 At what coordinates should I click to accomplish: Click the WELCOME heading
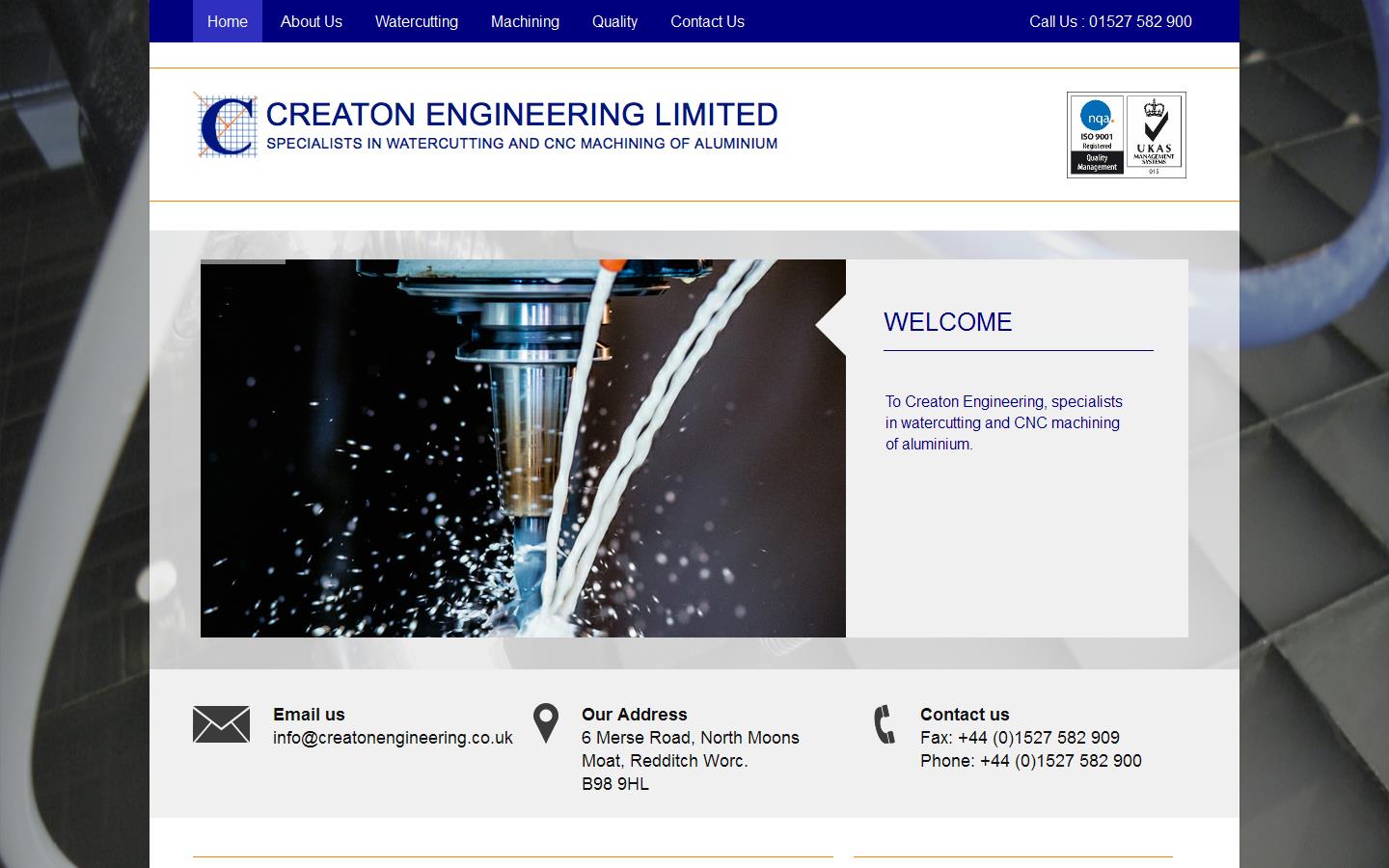pos(948,322)
